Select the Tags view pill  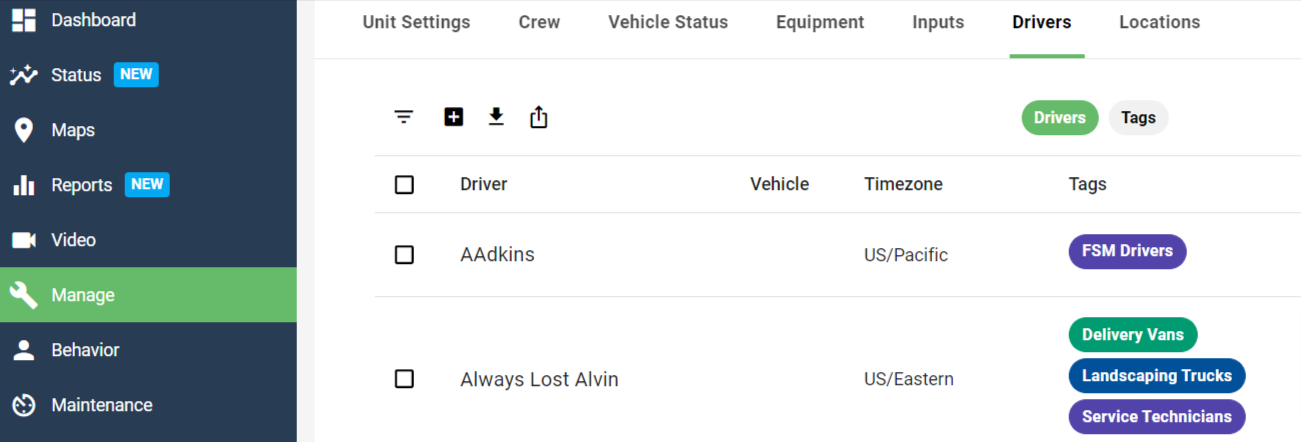point(1138,118)
